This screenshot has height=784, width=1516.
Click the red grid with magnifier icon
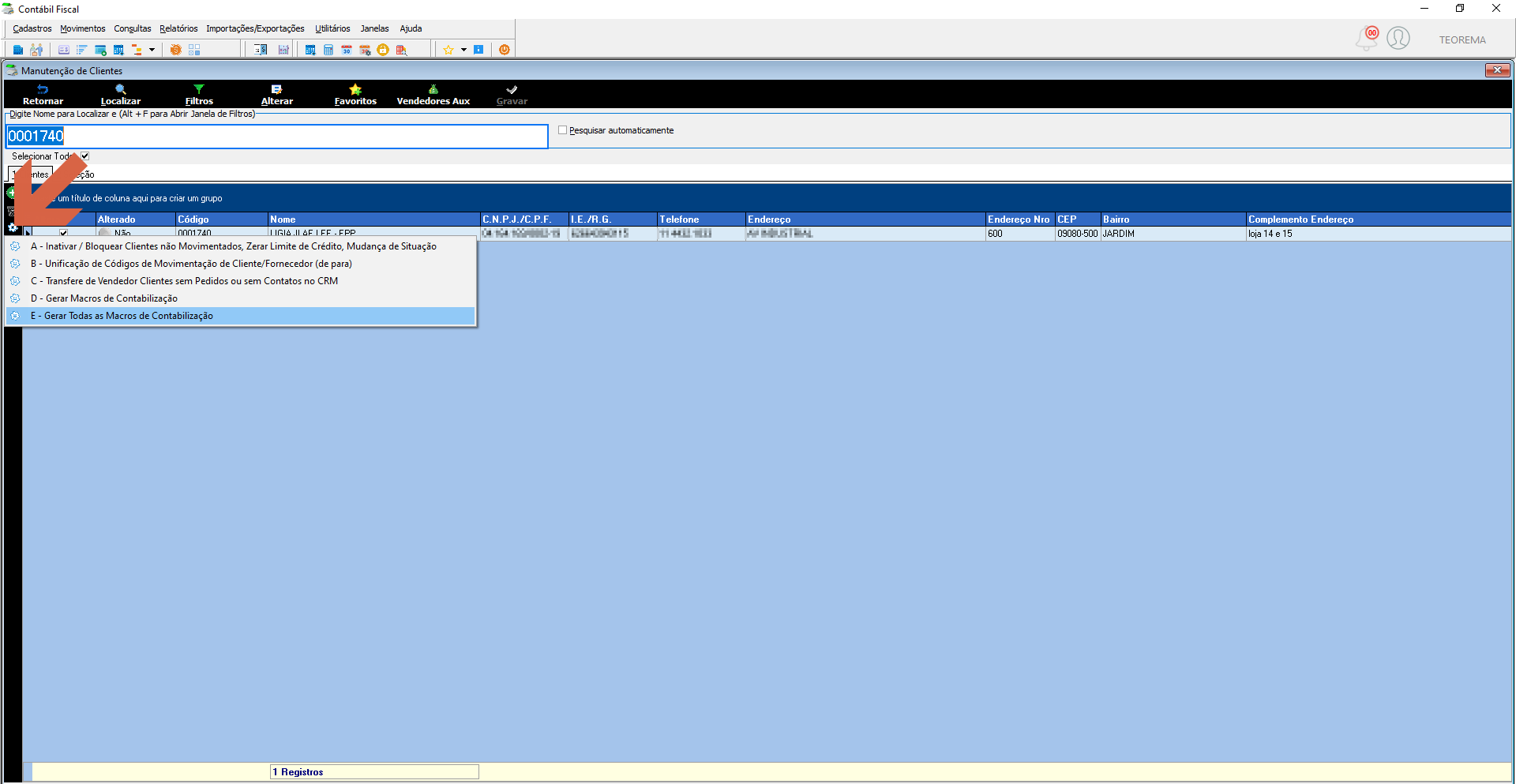pyautogui.click(x=401, y=50)
